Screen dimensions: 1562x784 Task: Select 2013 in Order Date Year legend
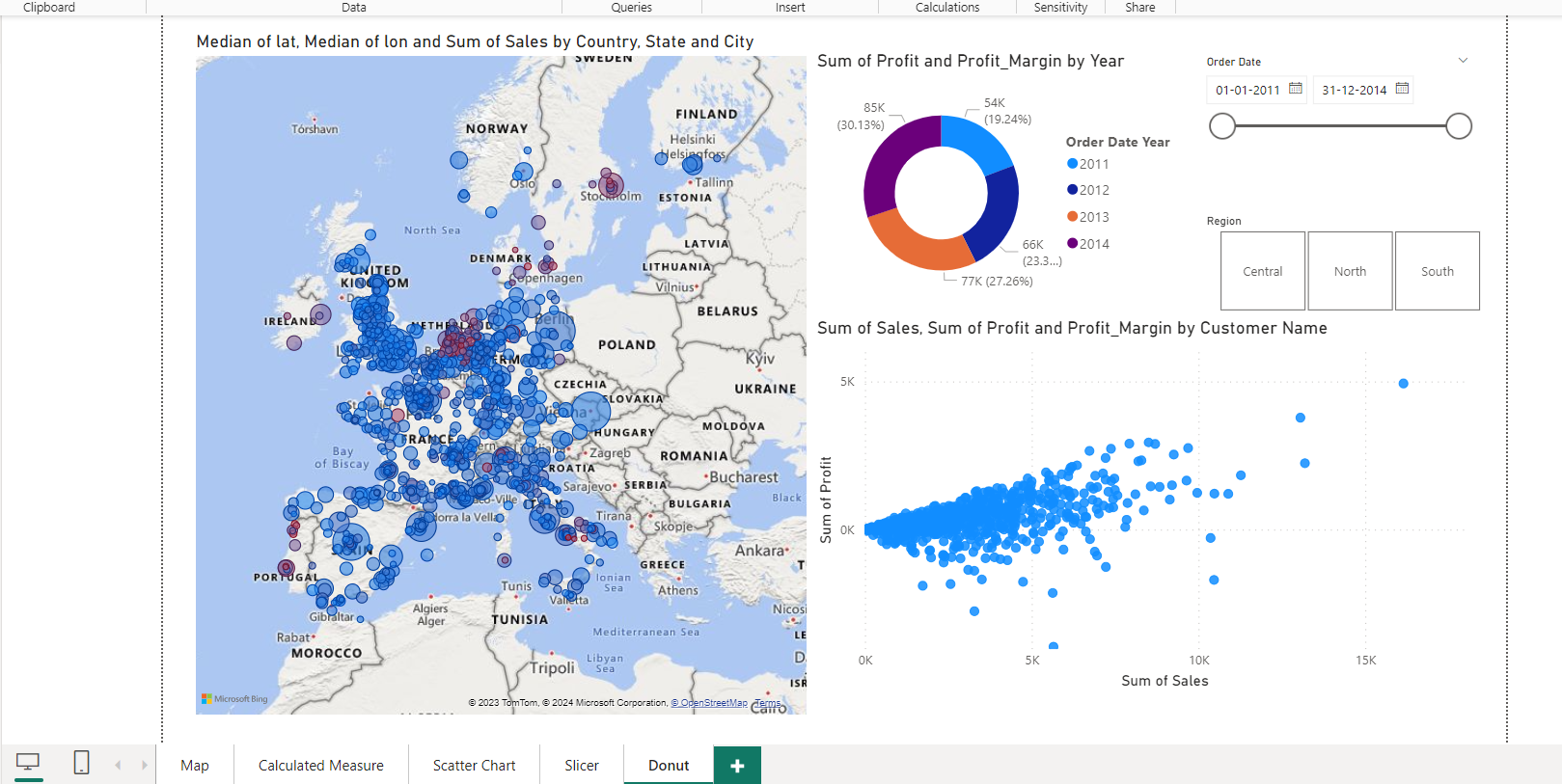pyautogui.click(x=1088, y=217)
